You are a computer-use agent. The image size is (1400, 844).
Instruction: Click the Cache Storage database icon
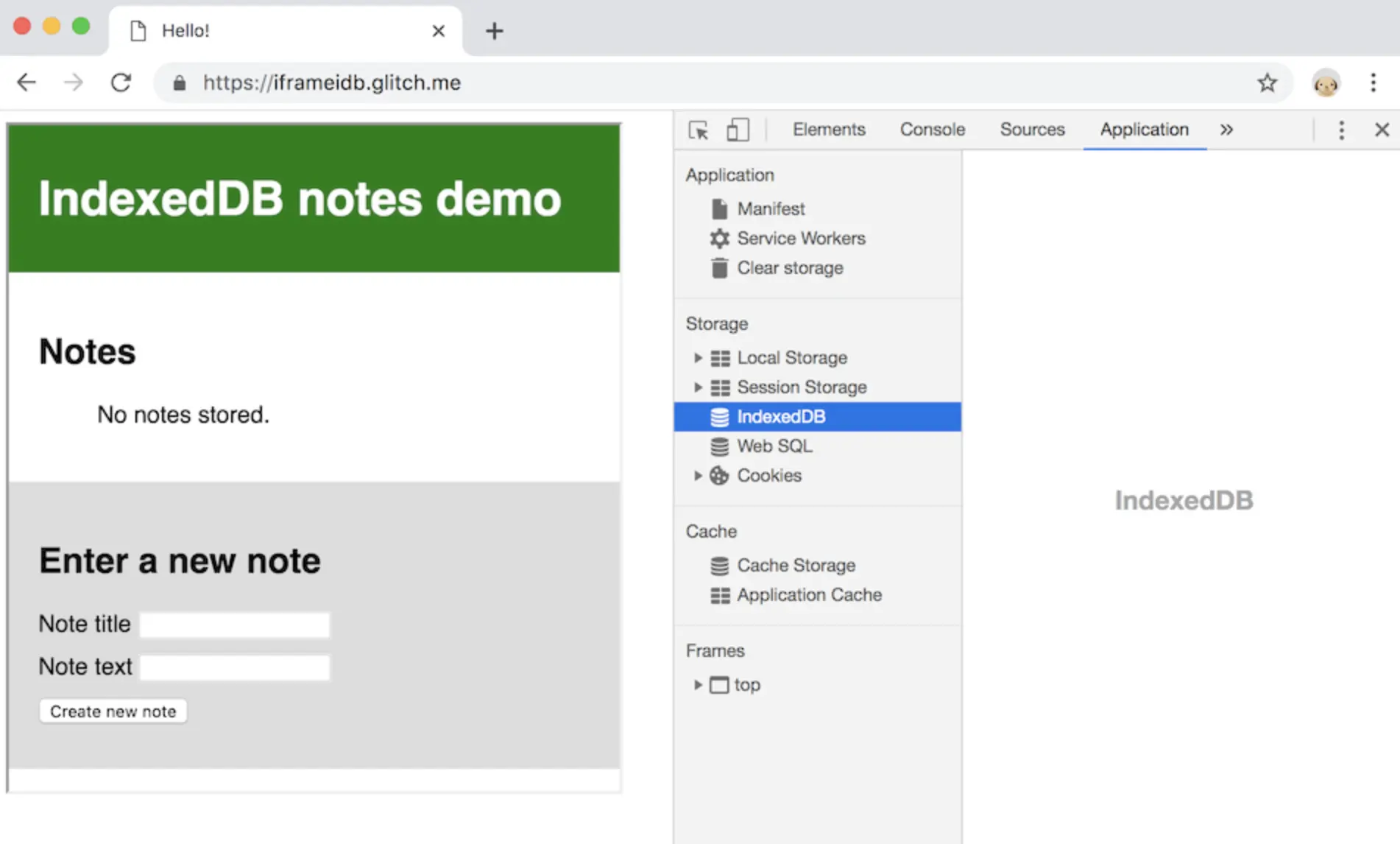[x=719, y=566]
